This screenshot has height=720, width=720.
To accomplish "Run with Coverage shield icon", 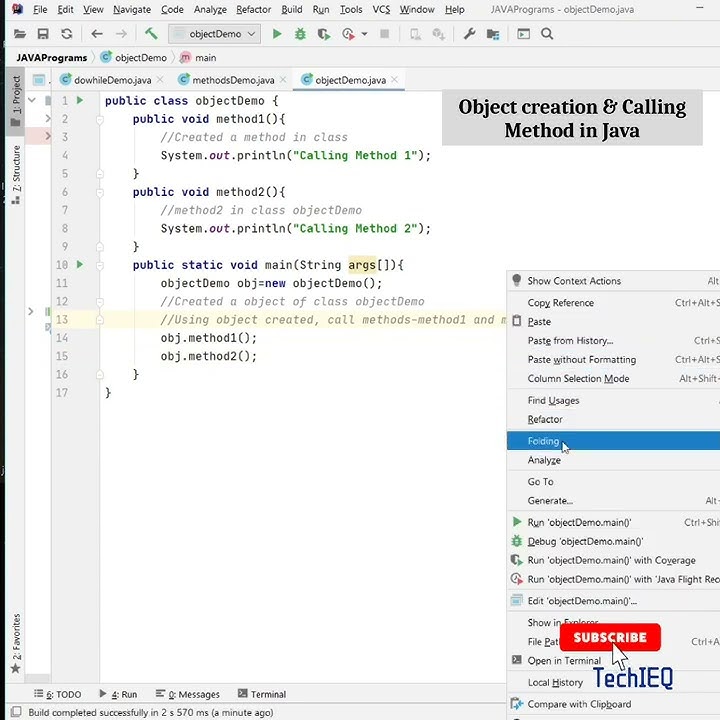I will tap(324, 34).
